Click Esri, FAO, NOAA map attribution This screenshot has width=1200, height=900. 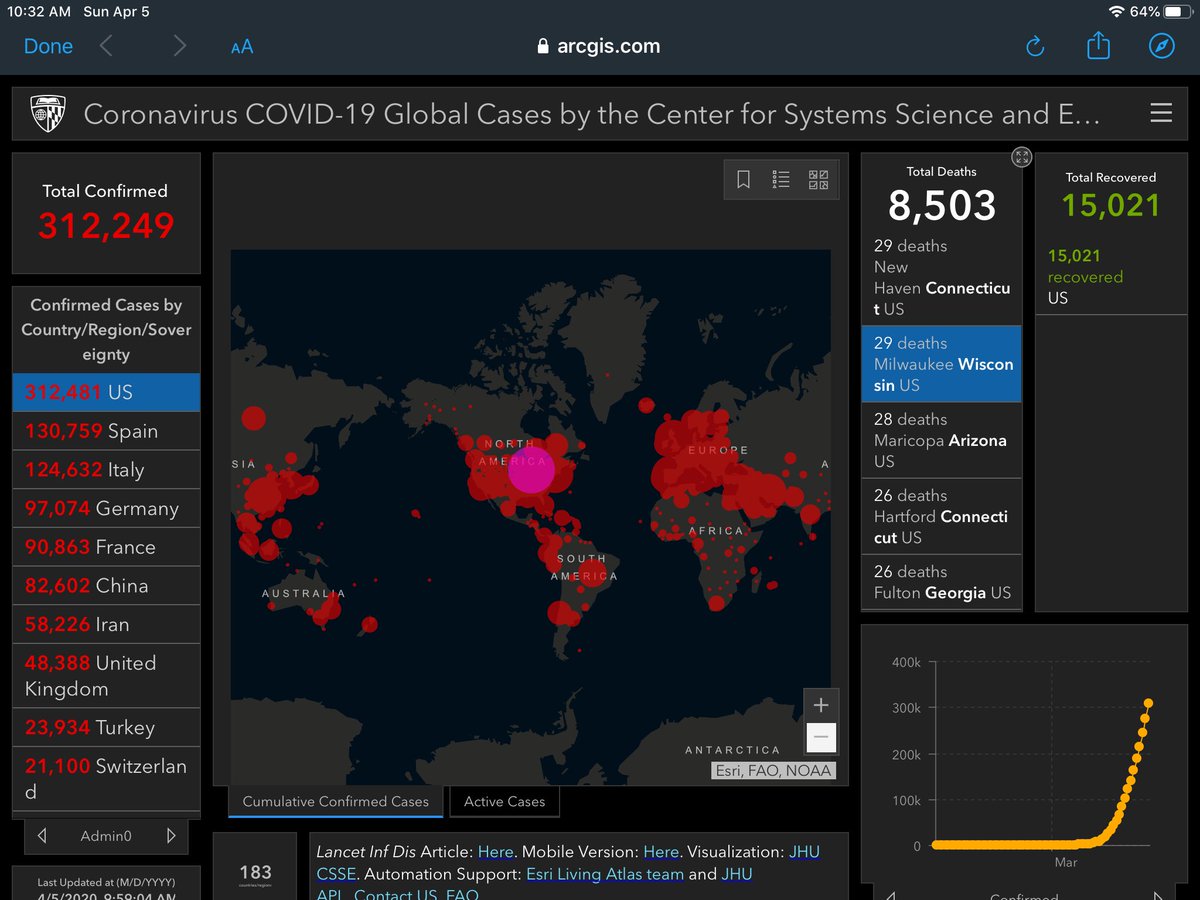[x=772, y=771]
